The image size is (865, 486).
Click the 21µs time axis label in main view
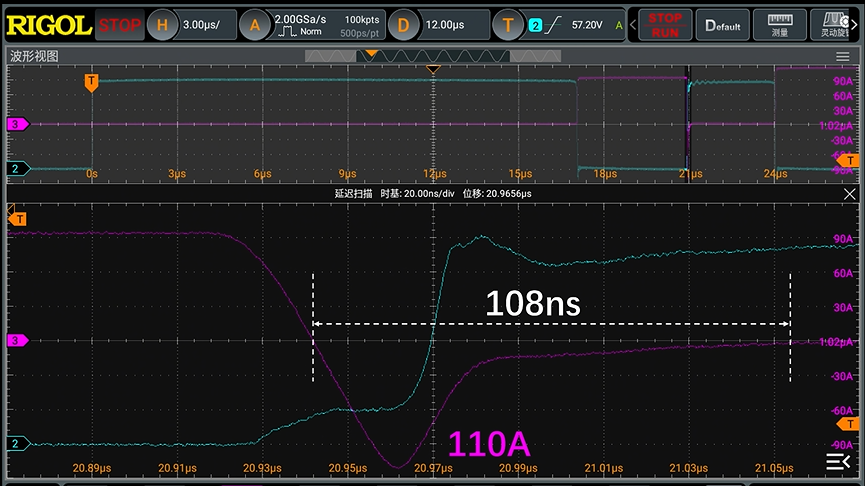(691, 174)
